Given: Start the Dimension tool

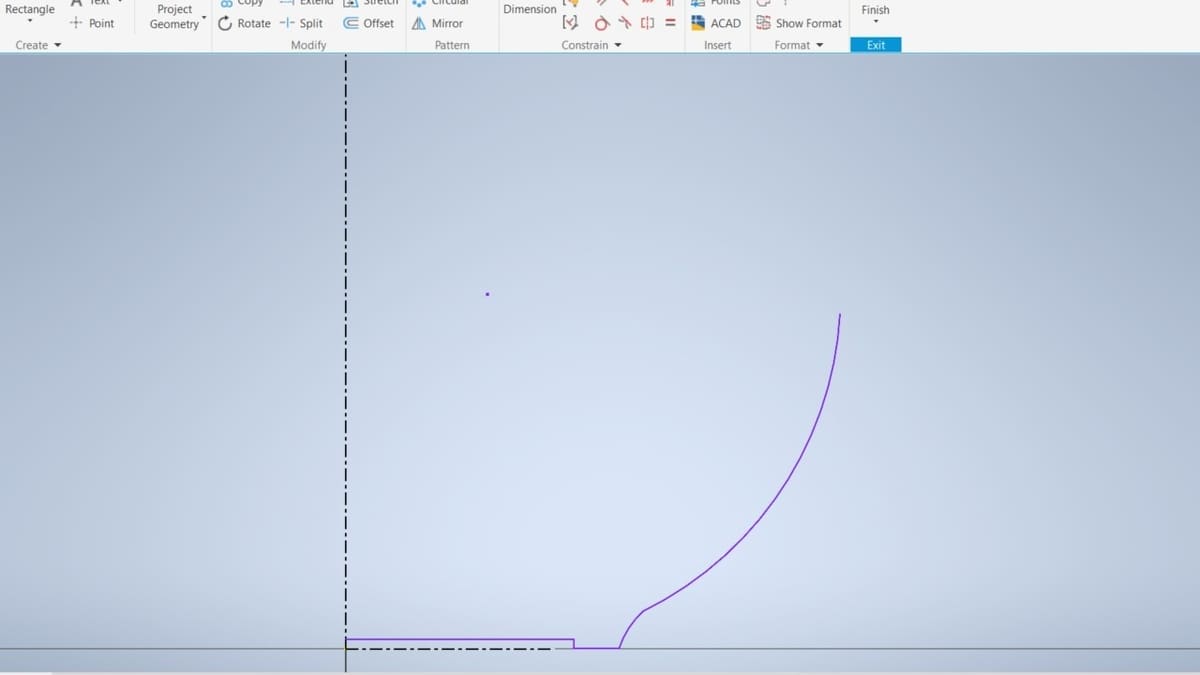Looking at the screenshot, I should tap(529, 9).
